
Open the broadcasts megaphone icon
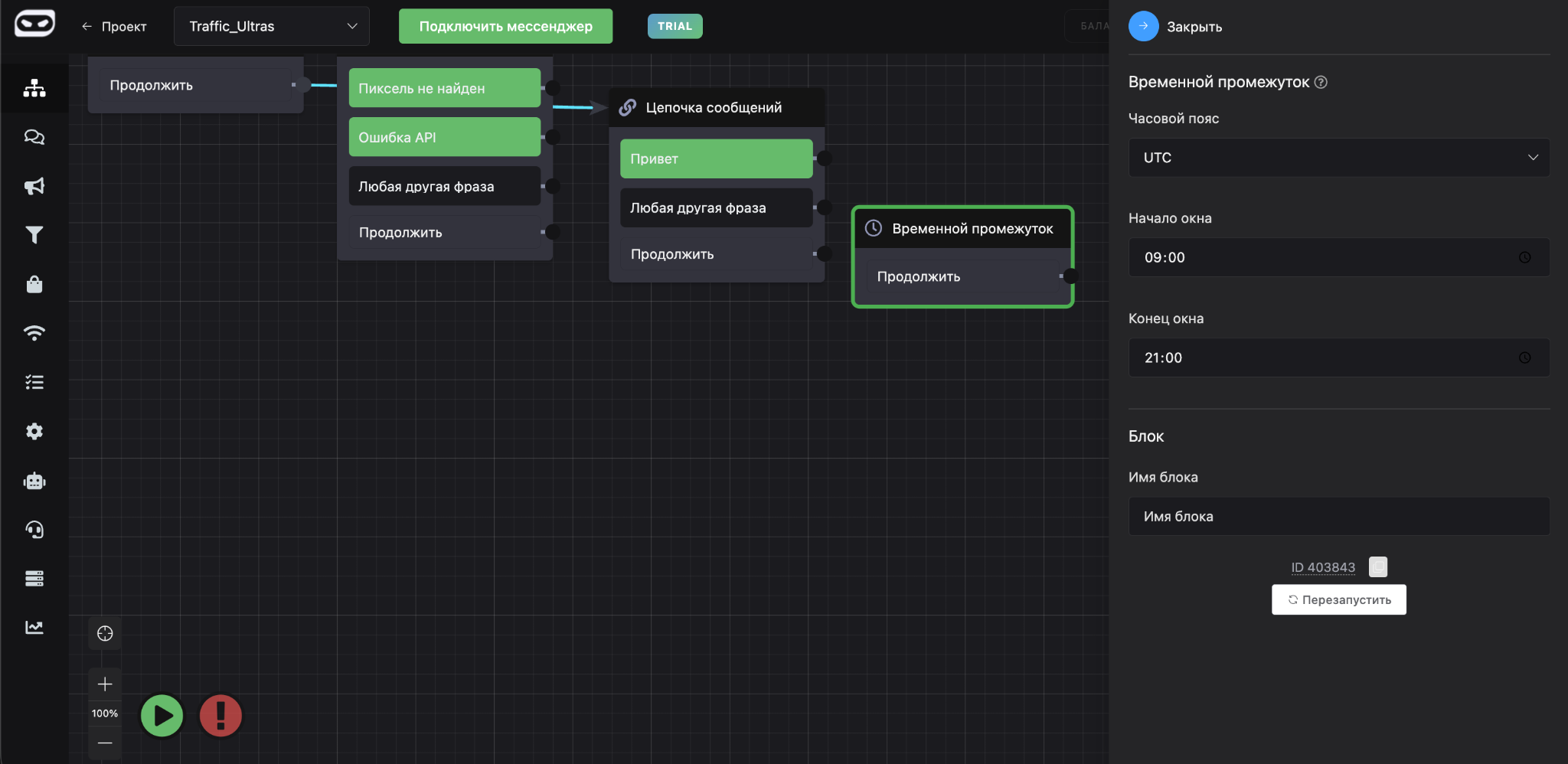coord(34,186)
